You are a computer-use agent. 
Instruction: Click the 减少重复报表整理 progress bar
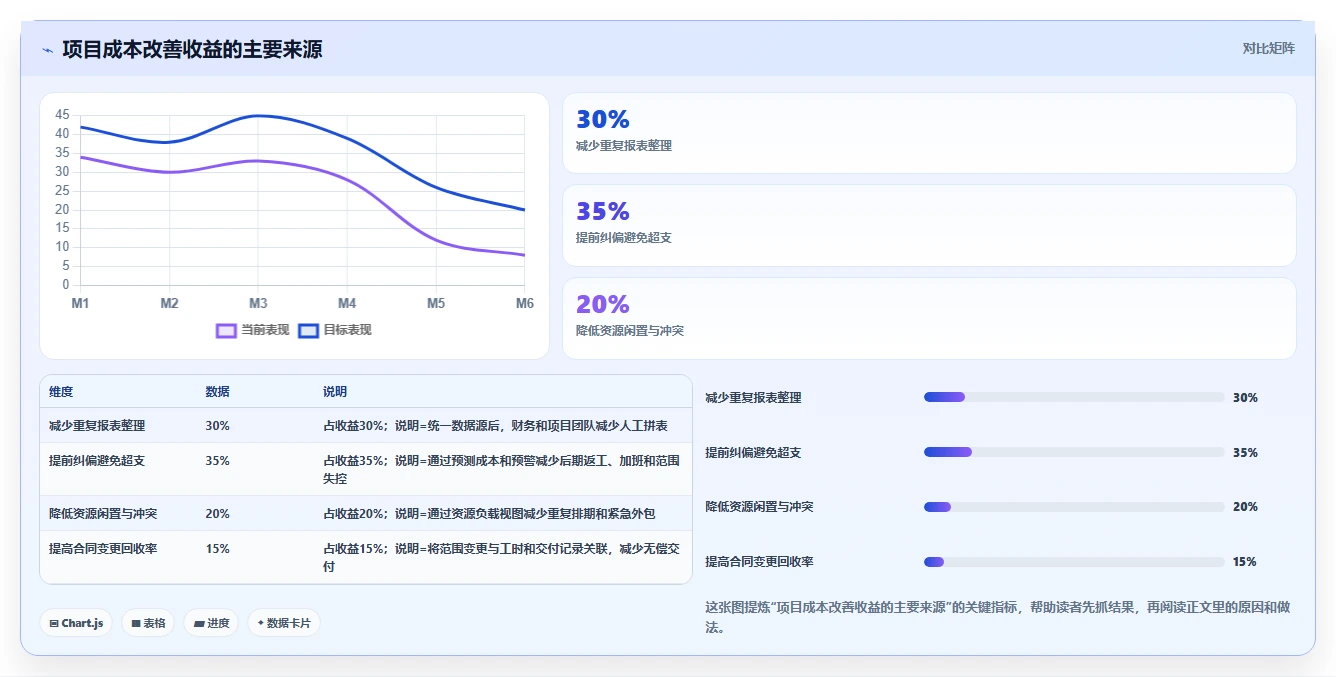(x=1074, y=397)
